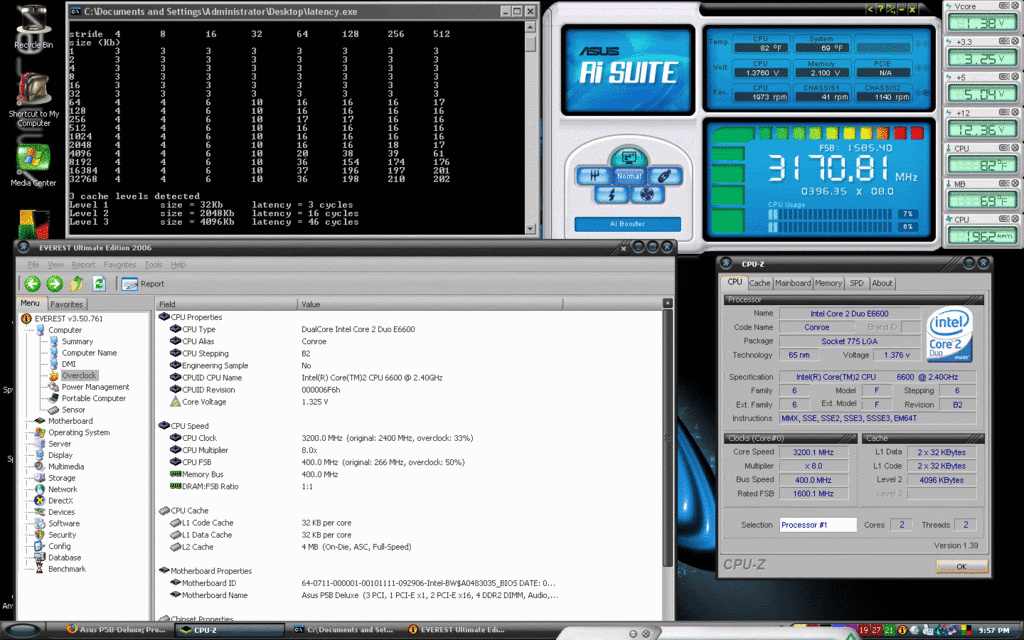Open the Report wizard from EVEREST toolbar
Screen dimensions: 1024x640
142,283
